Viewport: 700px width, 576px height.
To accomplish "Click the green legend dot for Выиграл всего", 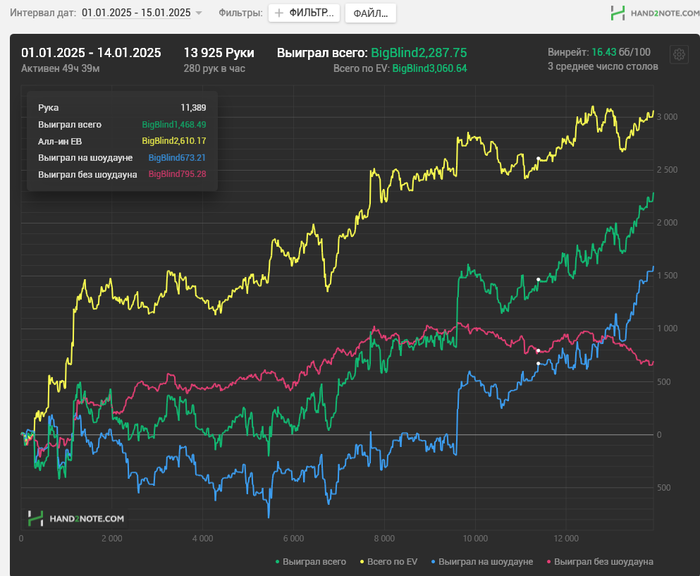I will pos(278,562).
